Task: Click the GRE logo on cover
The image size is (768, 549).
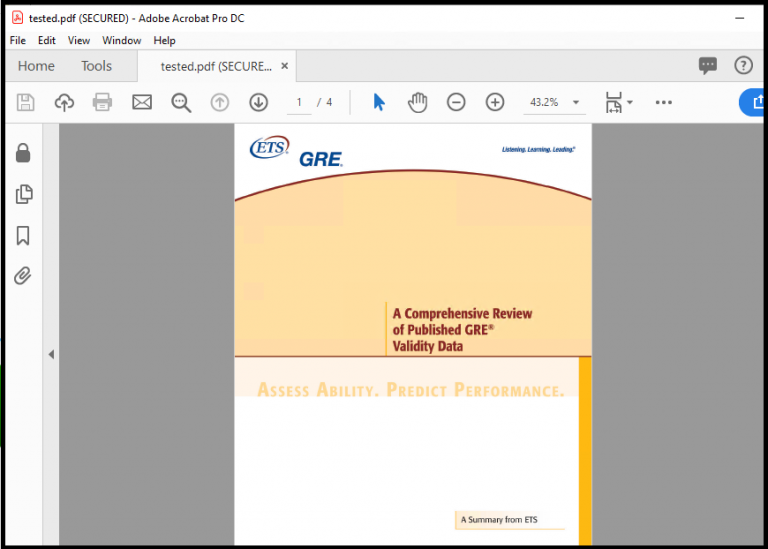Action: coord(321,159)
